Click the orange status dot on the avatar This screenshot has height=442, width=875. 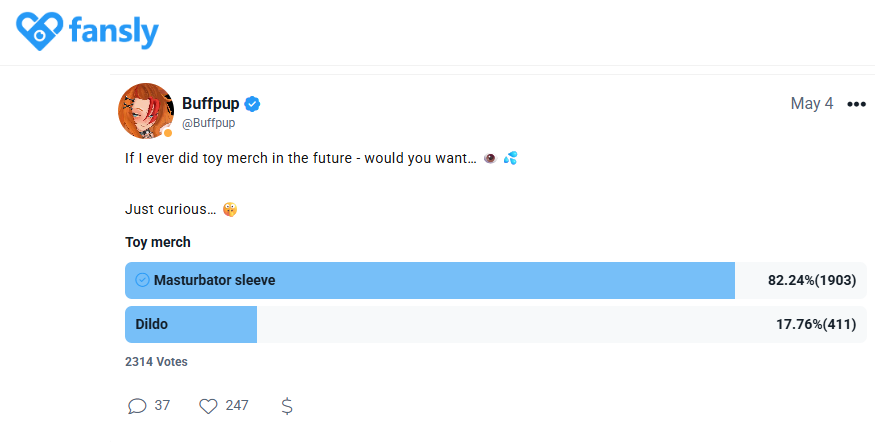168,133
